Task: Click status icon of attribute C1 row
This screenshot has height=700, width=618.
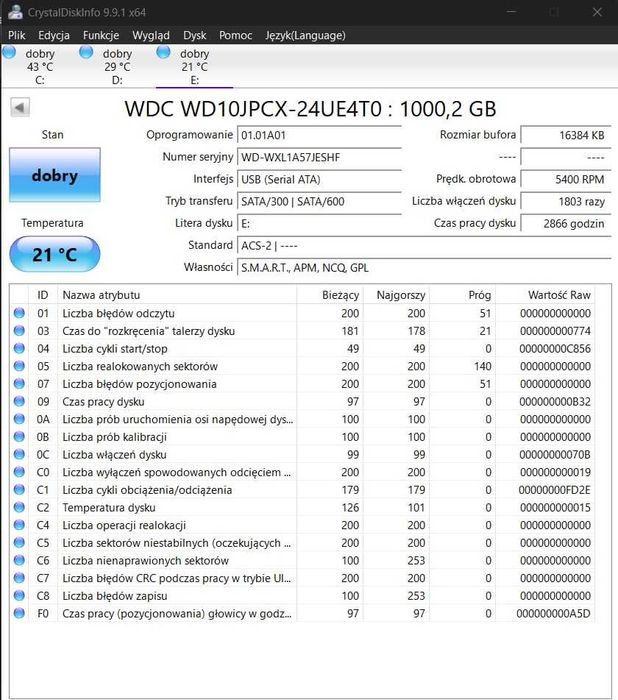Action: [x=19, y=490]
